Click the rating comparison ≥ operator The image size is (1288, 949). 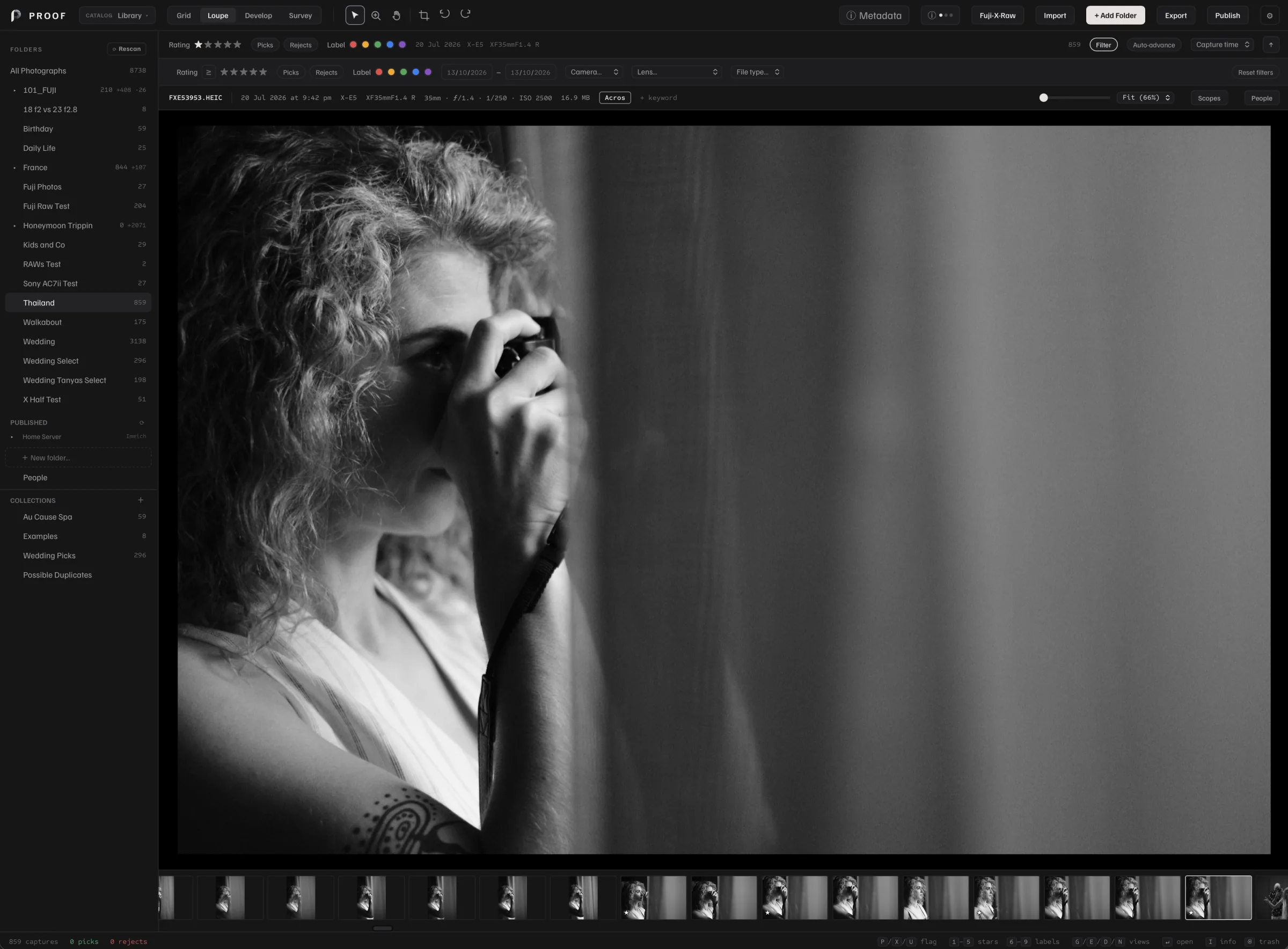coord(208,72)
